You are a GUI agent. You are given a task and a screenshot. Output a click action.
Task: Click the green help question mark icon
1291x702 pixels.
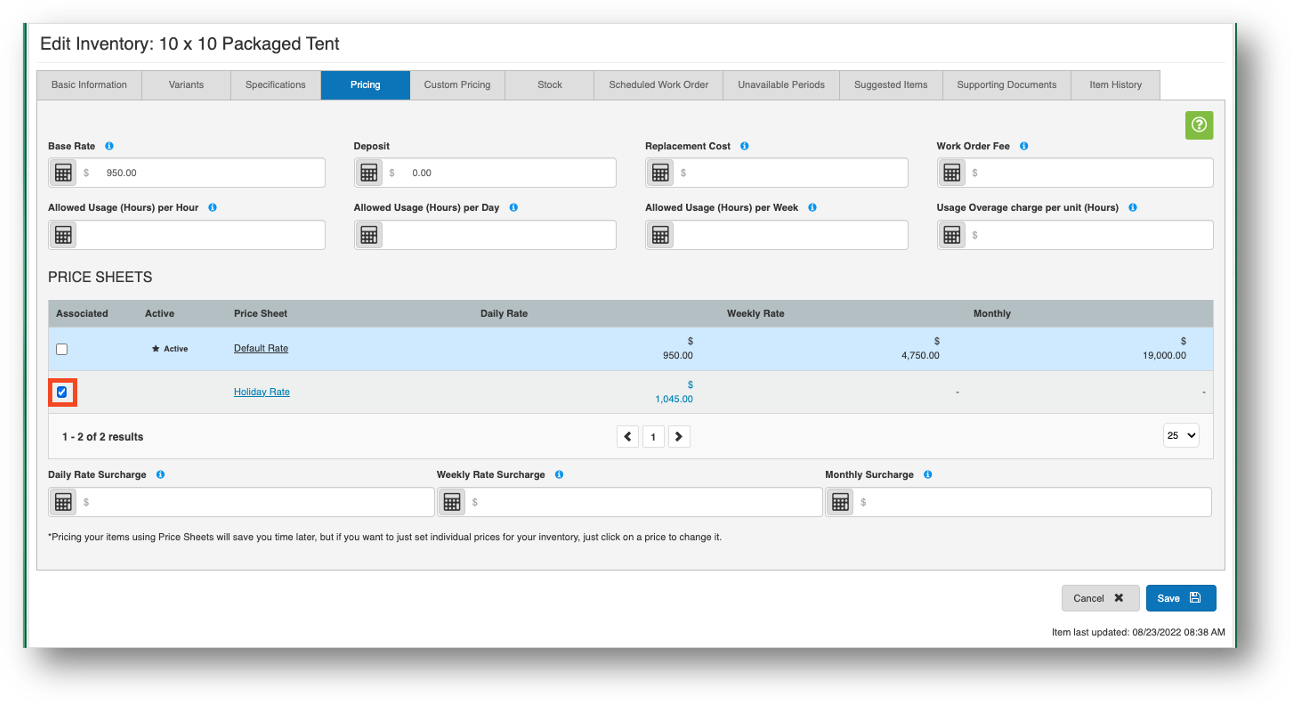coord(1199,125)
